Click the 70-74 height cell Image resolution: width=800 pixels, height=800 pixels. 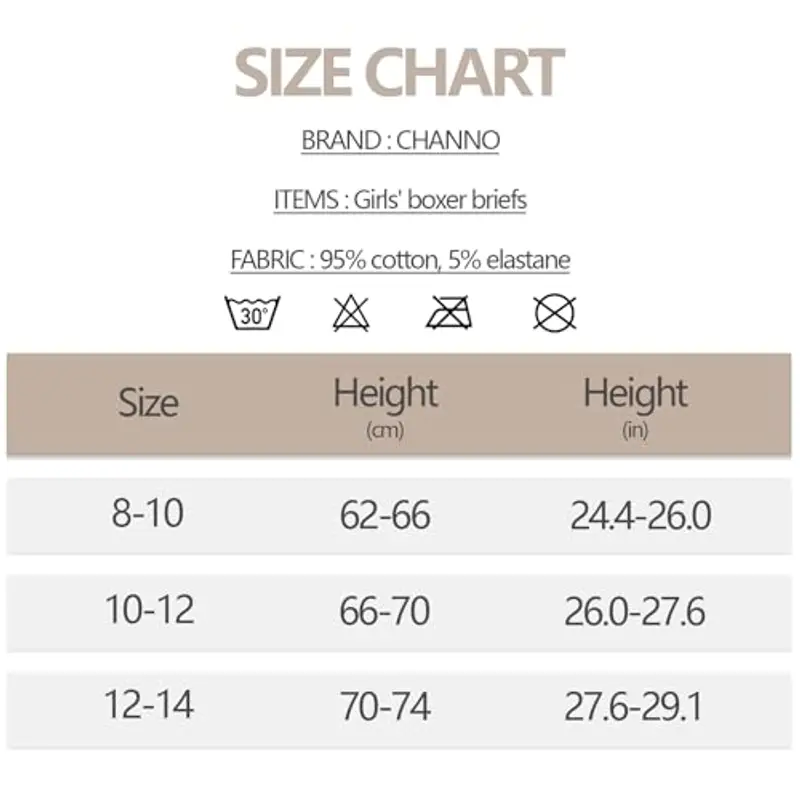[385, 708]
